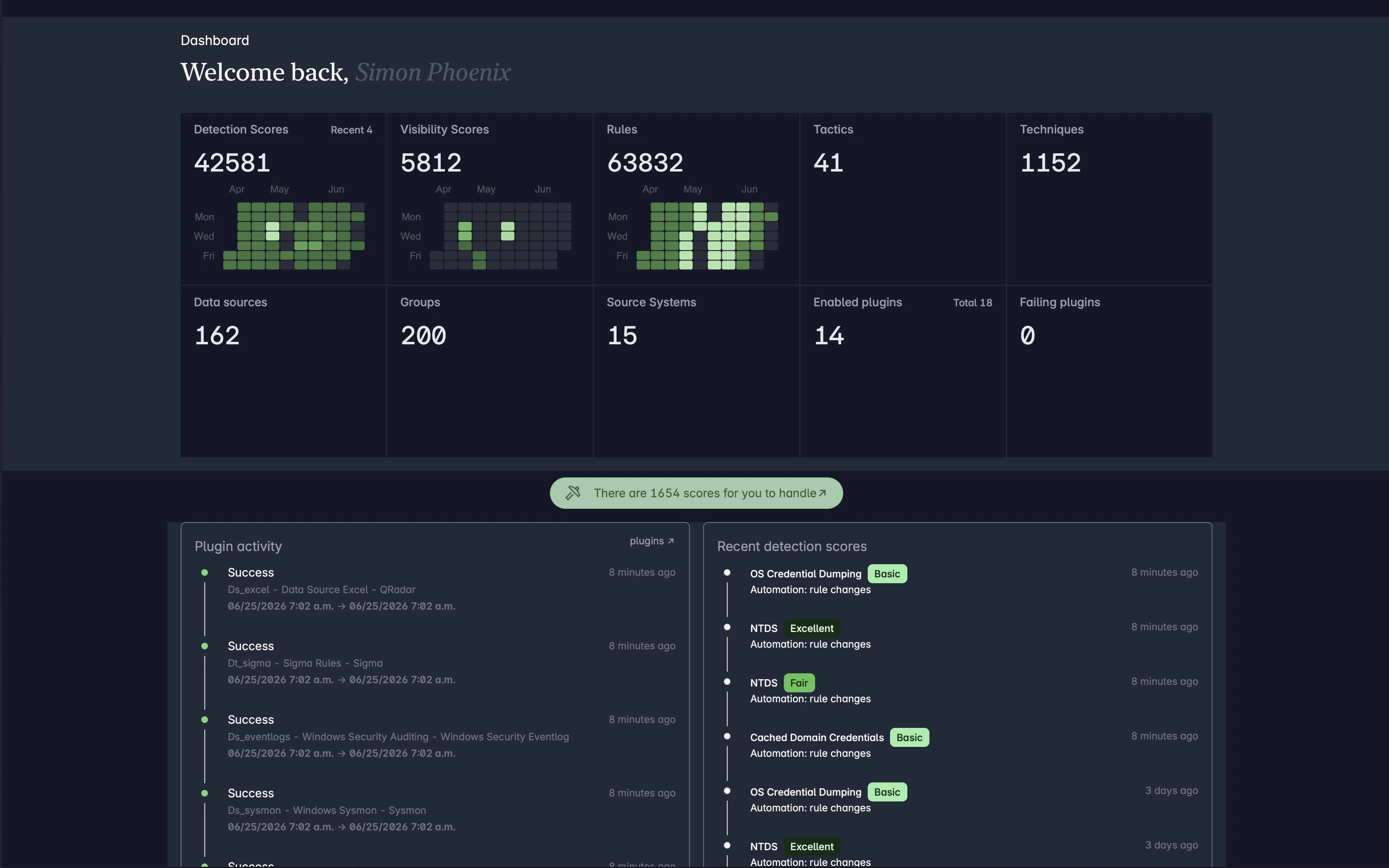Select the Basic badge on first OS Credential Dumping
This screenshot has height=868, width=1389.
[x=888, y=574]
